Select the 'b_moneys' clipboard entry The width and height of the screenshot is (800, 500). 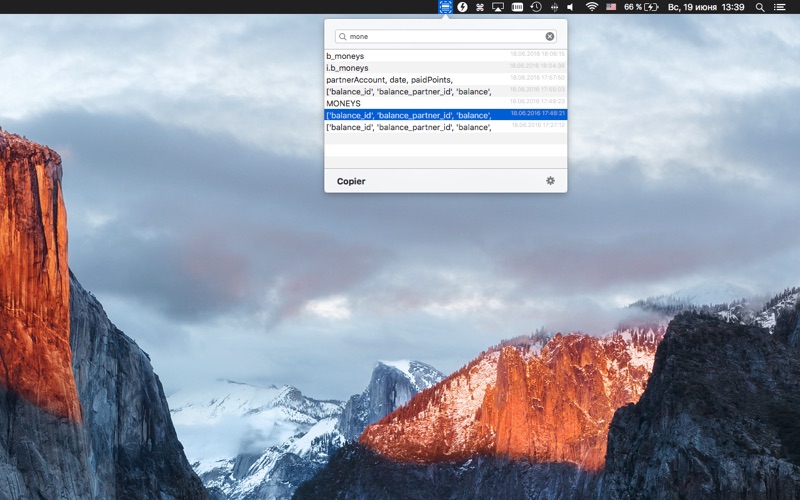445,56
